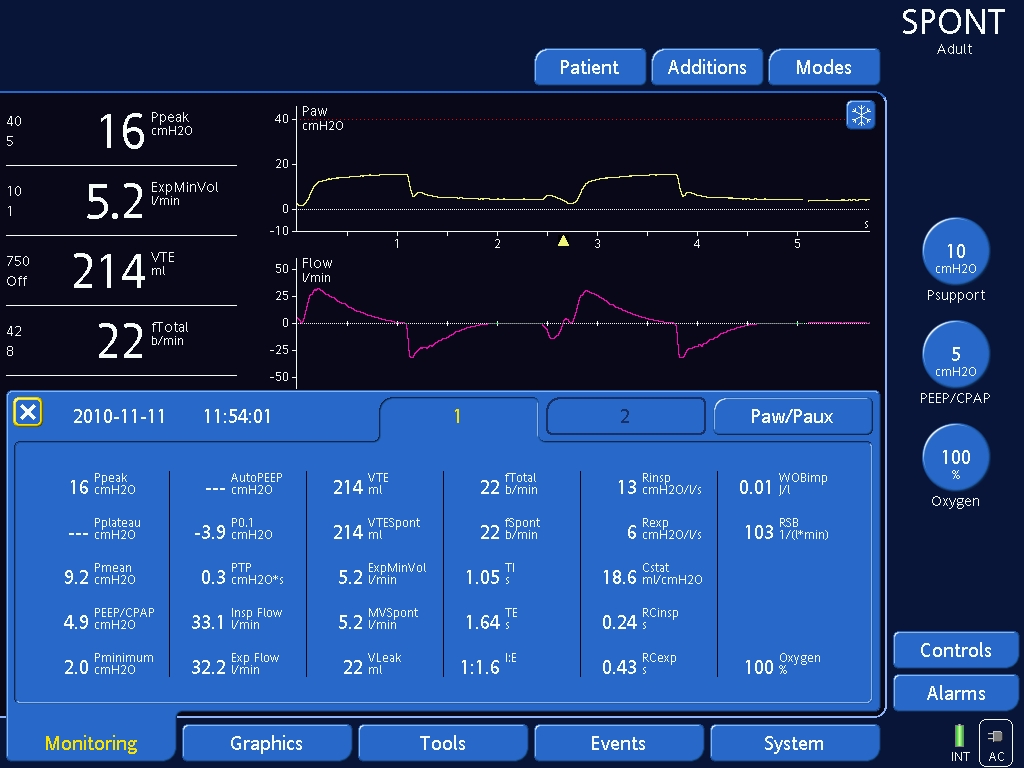Screen dimensions: 1024x768
Task: Open the Patient setup window
Action: (x=590, y=67)
